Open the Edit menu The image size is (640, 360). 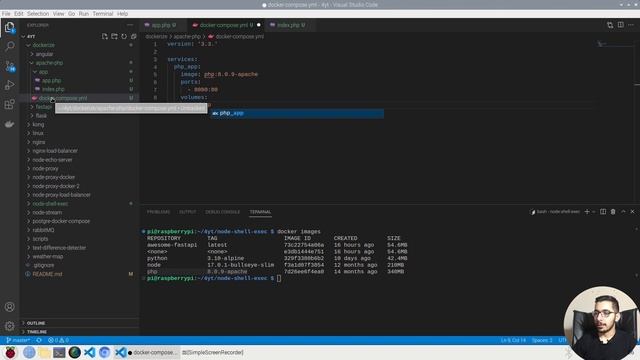click(19, 14)
